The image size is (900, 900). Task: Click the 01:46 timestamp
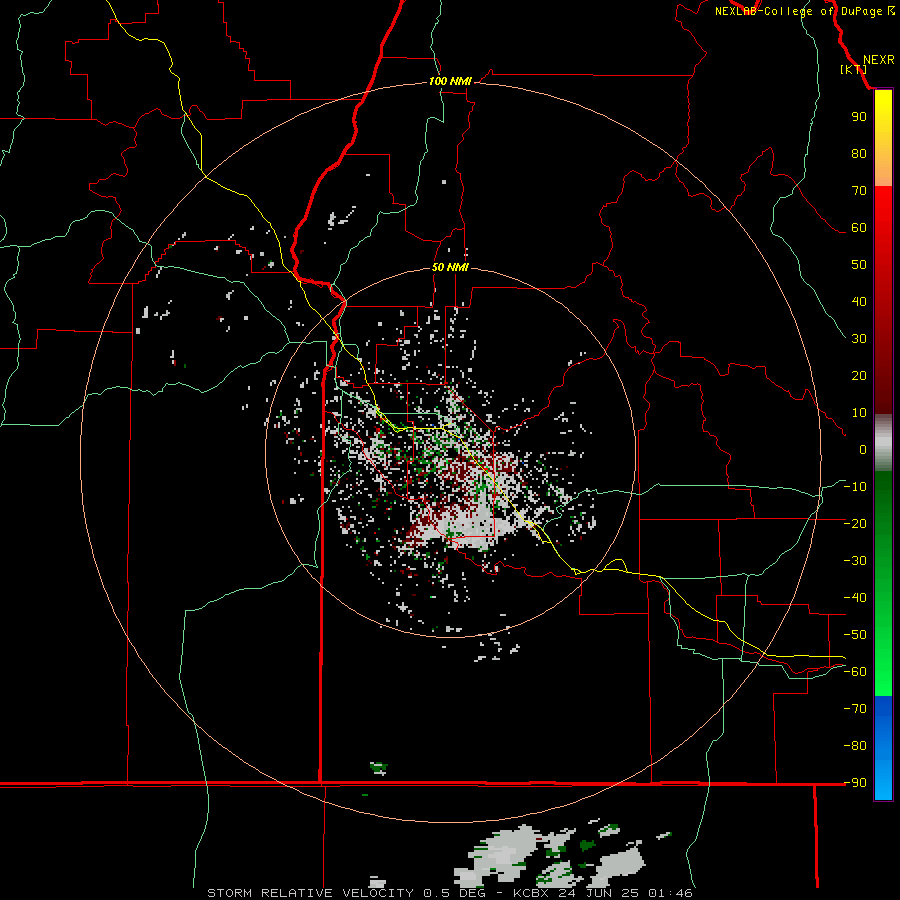coord(670,893)
